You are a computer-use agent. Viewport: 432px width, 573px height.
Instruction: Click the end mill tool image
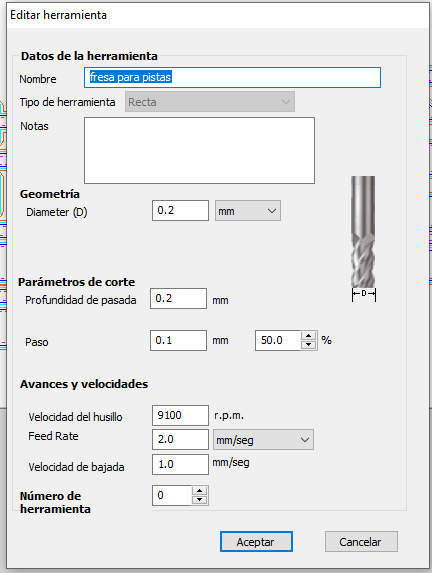click(363, 238)
